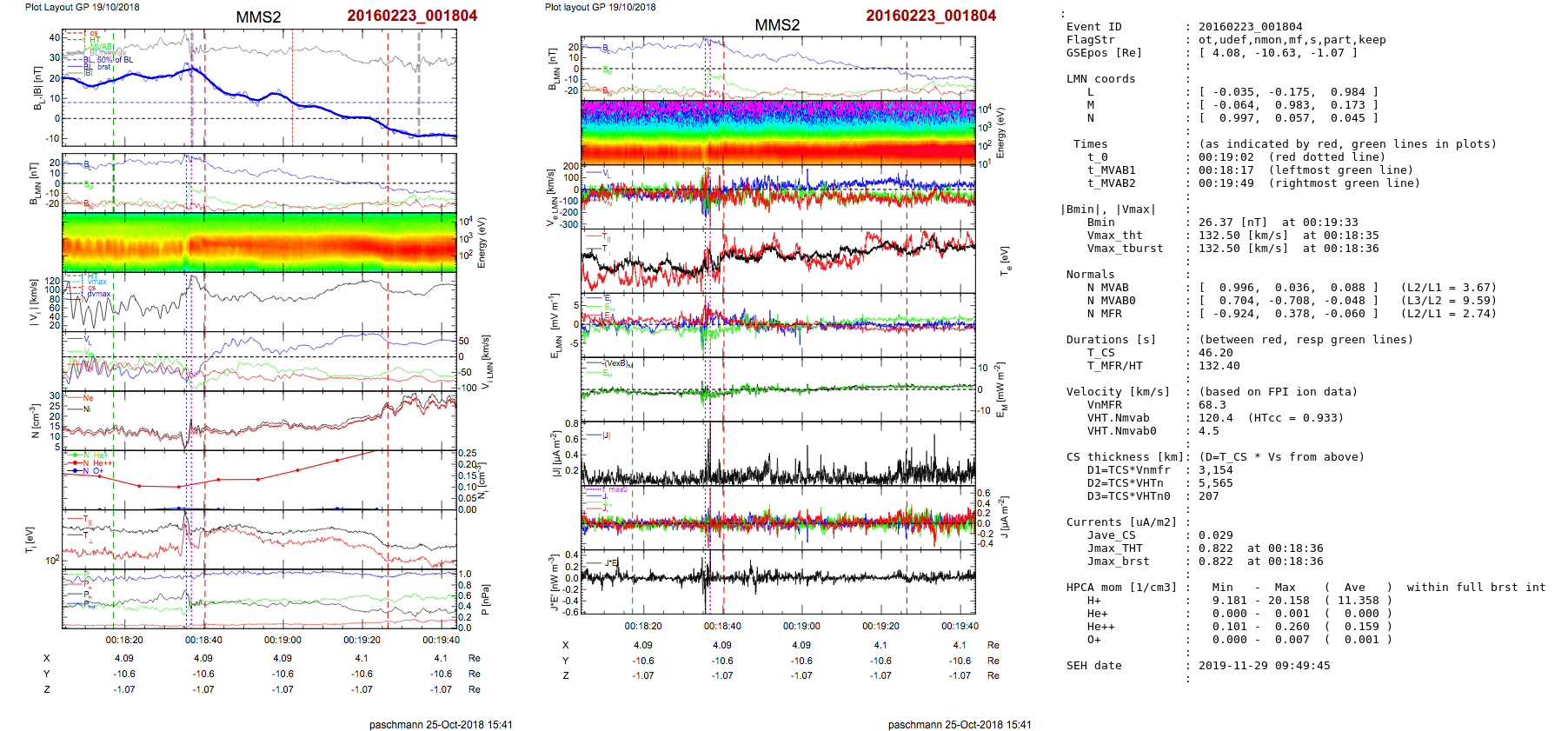Viewport: 1568px width, 731px height.
Task: Click the ion energy spectrogram in left plot
Action: [259, 242]
